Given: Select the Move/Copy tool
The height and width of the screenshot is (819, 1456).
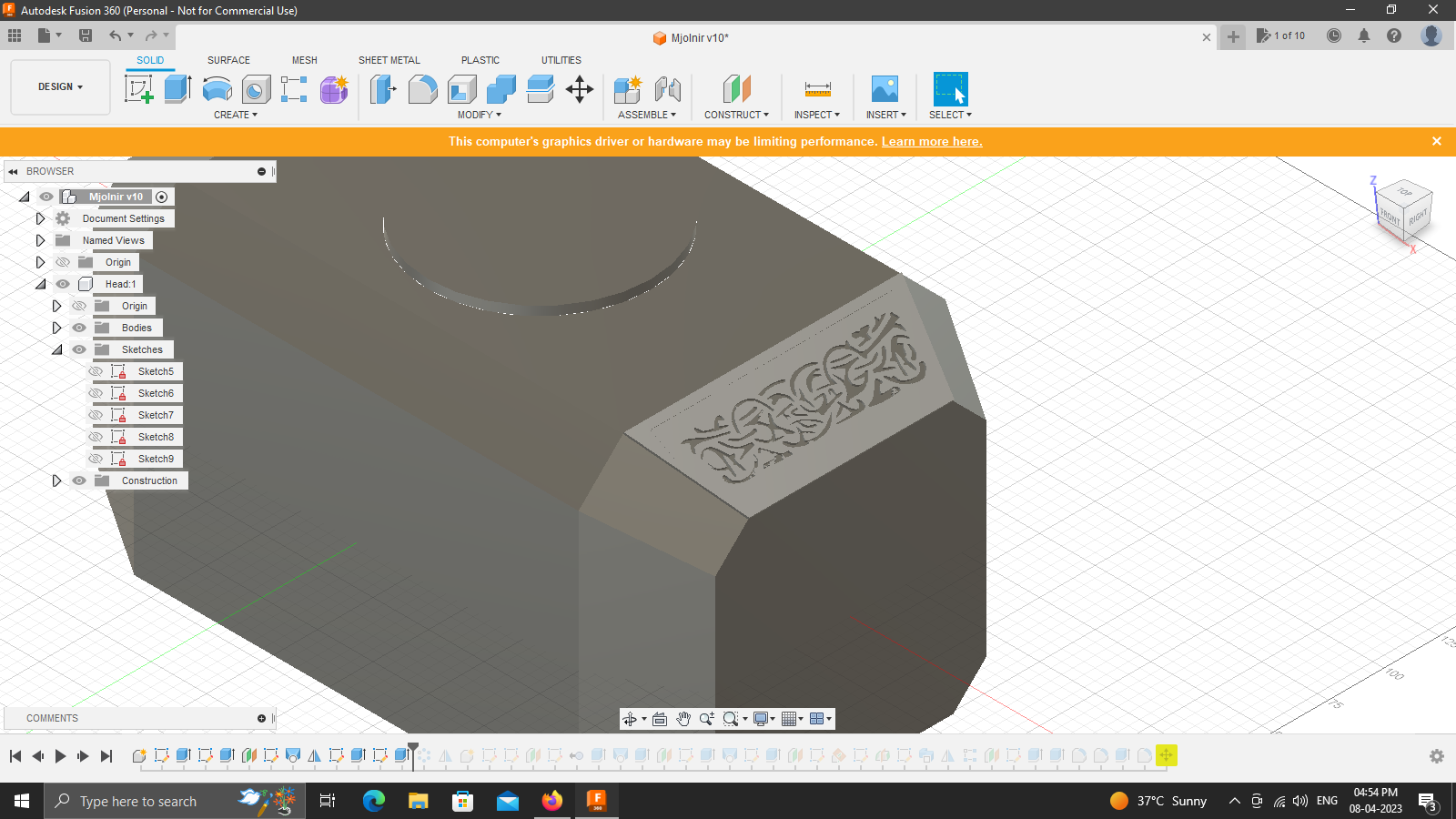Looking at the screenshot, I should (x=580, y=88).
